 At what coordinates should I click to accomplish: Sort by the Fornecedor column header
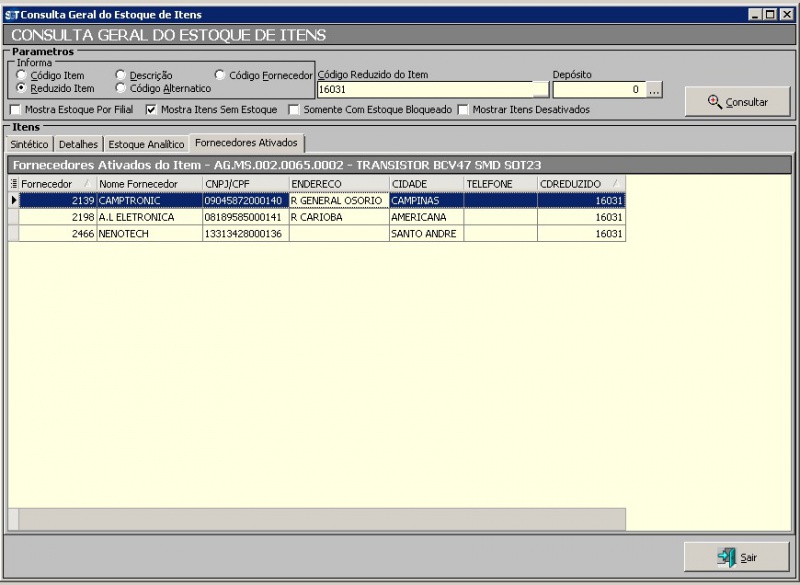coord(47,184)
